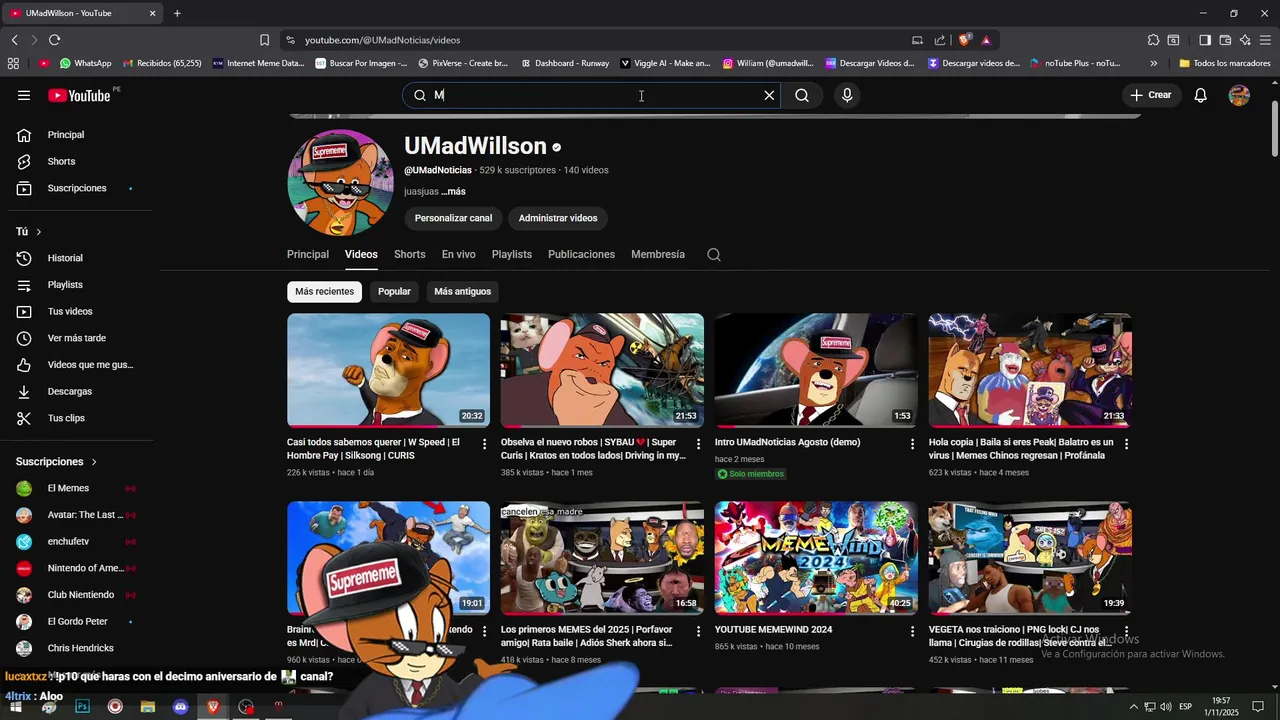Click Personalizar canal button
The height and width of the screenshot is (720, 1280).
[453, 218]
